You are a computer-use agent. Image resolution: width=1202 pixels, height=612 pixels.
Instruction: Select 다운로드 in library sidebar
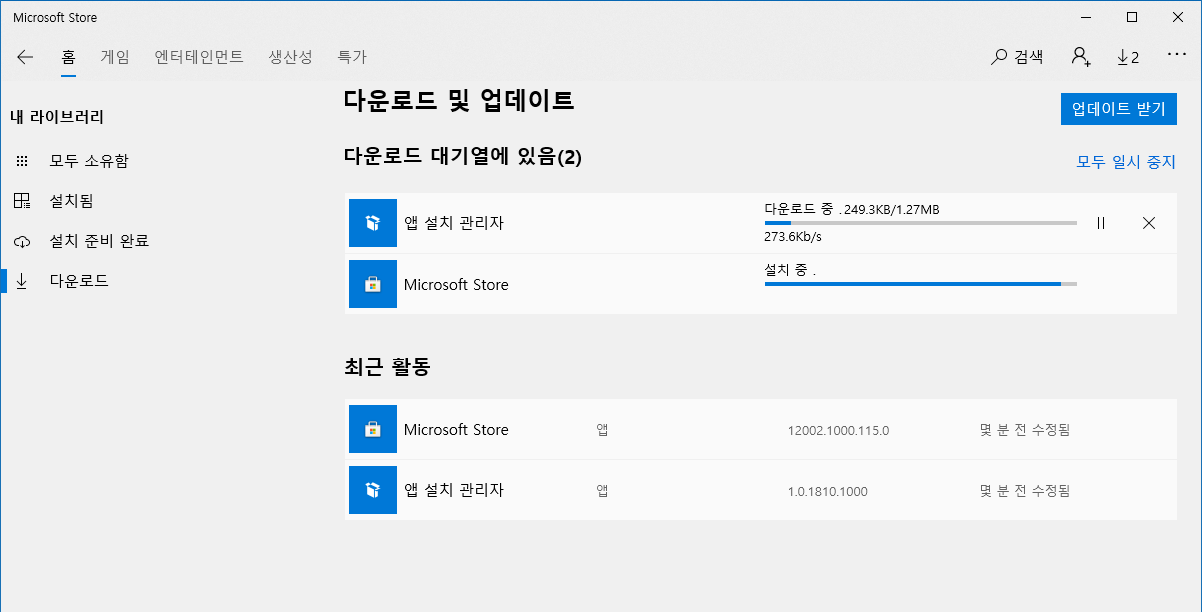point(79,281)
